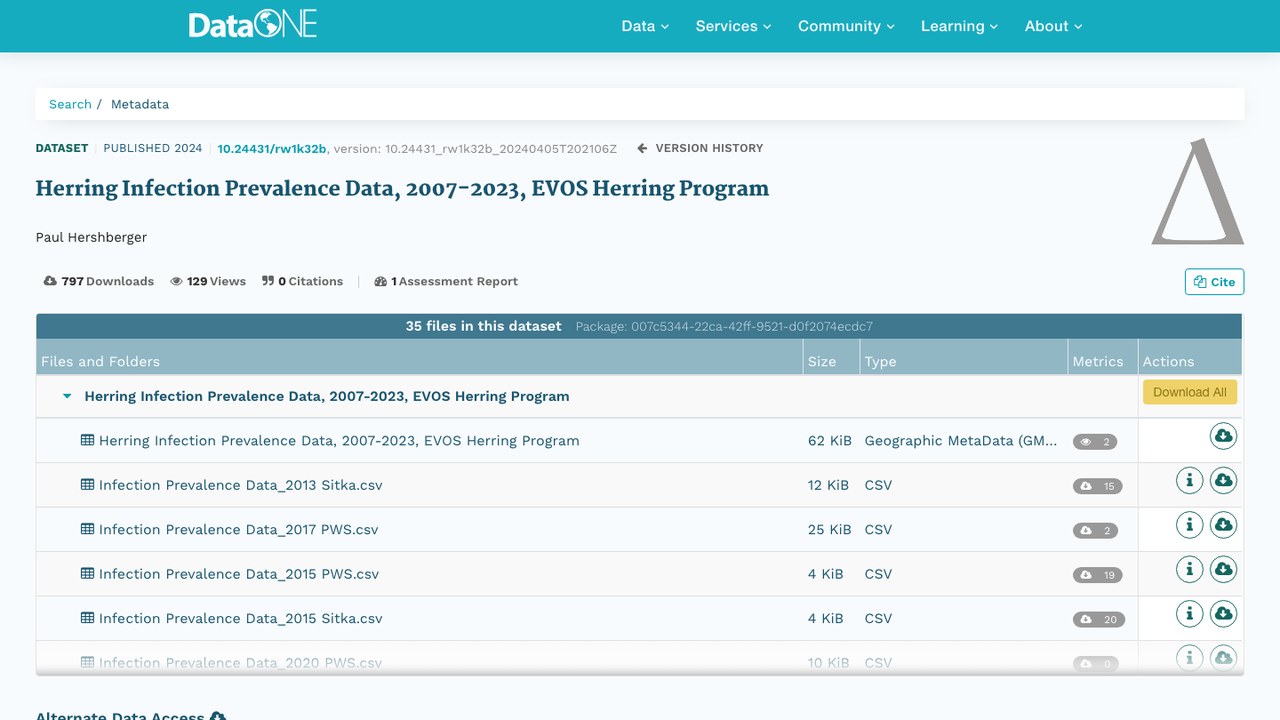This screenshot has width=1280, height=720.
Task: Show info for 2015 PWS.csv
Action: click(x=1189, y=569)
